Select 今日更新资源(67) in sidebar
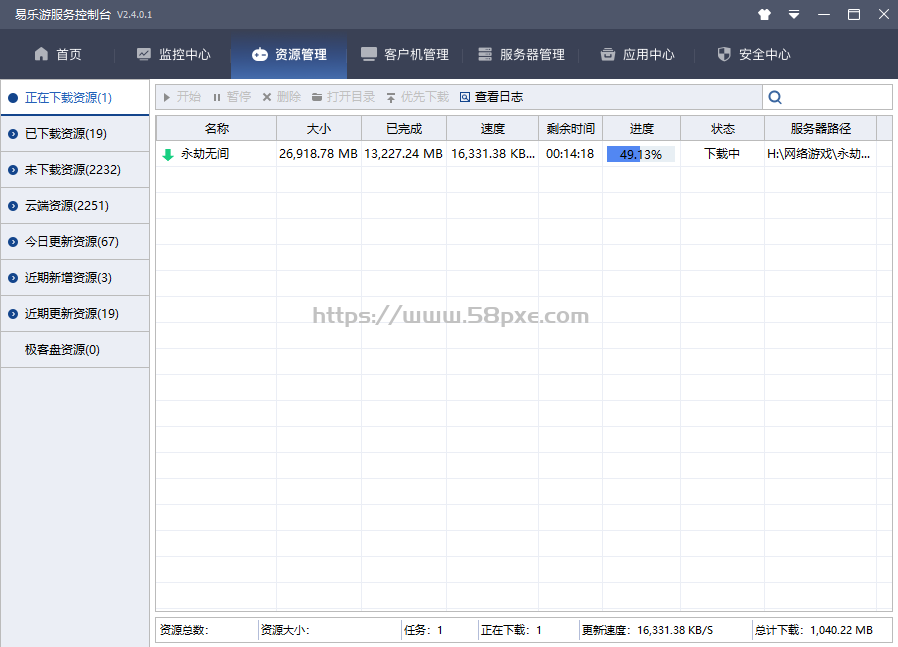Screen dimensions: 898x647 [x=75, y=242]
